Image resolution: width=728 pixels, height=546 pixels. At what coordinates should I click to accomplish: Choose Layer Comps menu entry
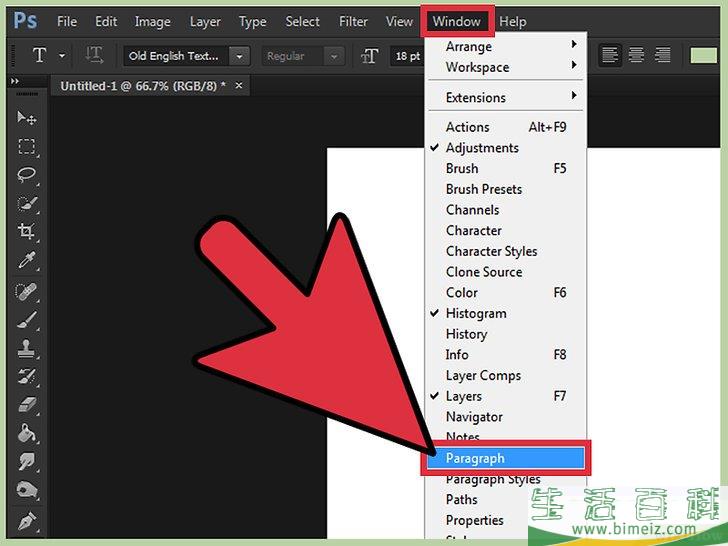pos(506,375)
